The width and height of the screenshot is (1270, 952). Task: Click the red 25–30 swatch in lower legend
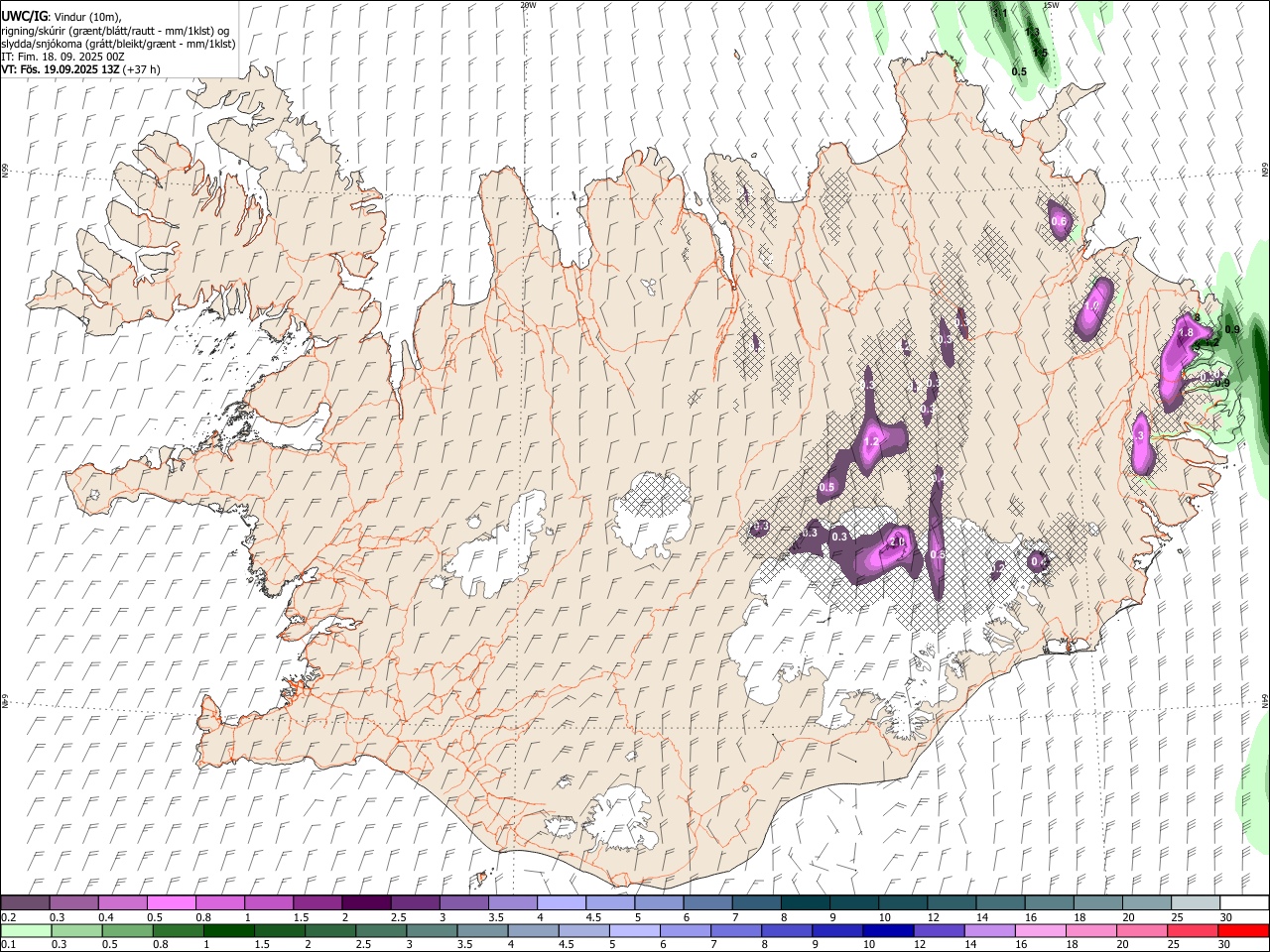tap(1191, 930)
